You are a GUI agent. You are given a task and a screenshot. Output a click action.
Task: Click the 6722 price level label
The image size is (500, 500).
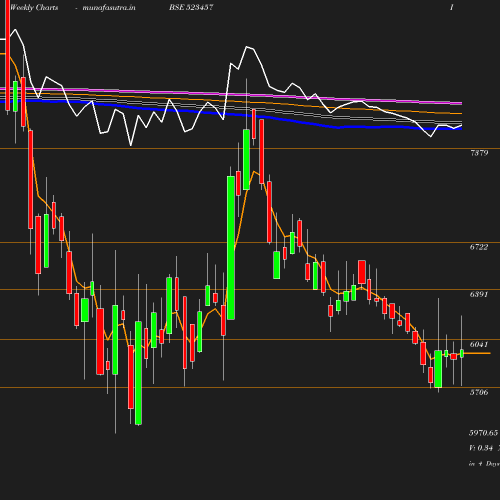[479, 247]
